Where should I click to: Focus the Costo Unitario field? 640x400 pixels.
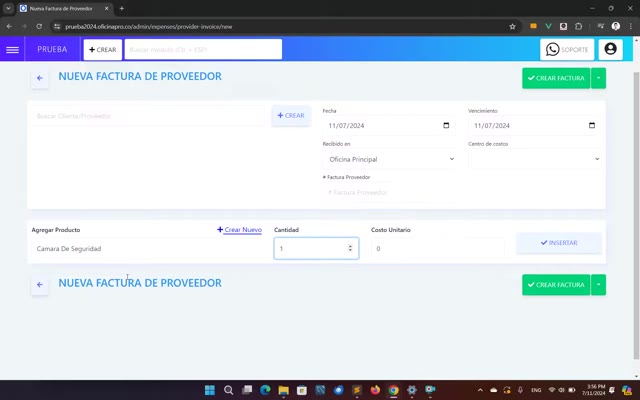438,249
